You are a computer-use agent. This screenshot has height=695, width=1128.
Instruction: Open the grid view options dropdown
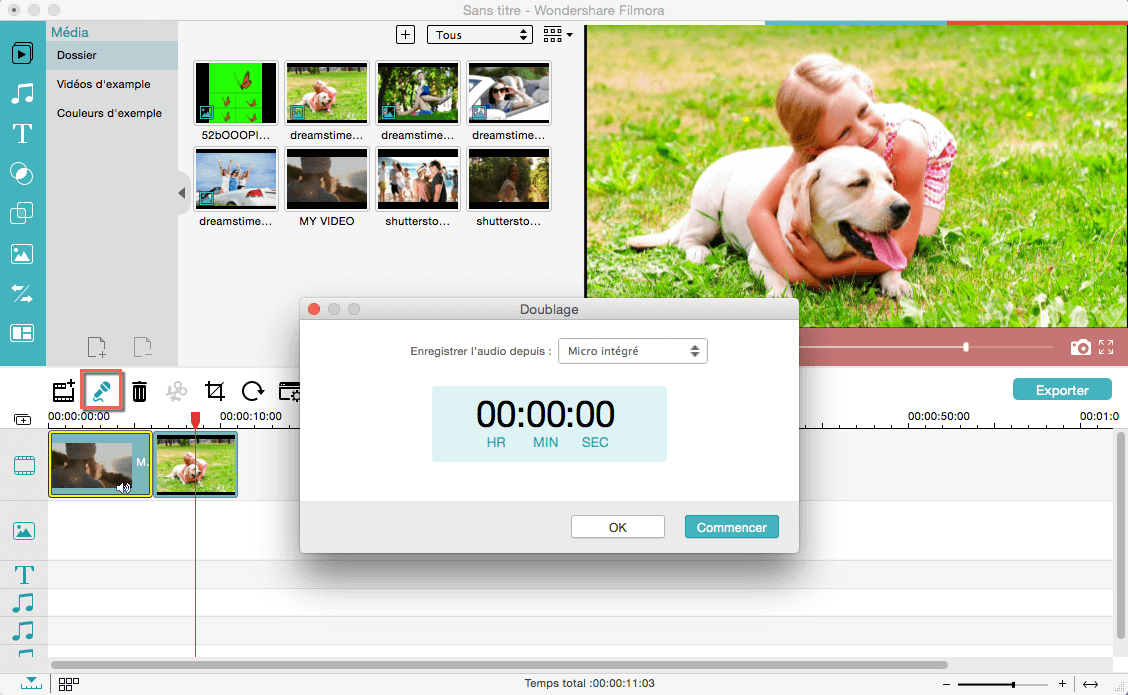pyautogui.click(x=557, y=35)
